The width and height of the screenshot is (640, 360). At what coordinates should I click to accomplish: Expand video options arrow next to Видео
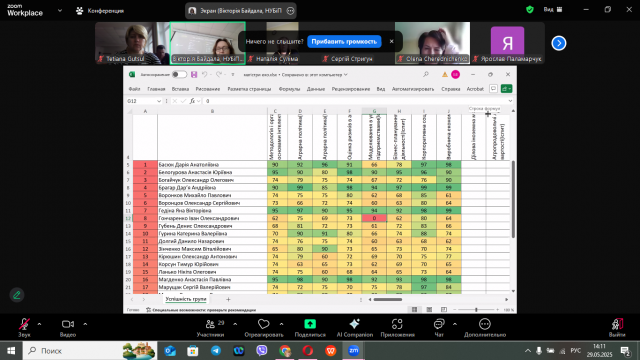[x=85, y=324]
